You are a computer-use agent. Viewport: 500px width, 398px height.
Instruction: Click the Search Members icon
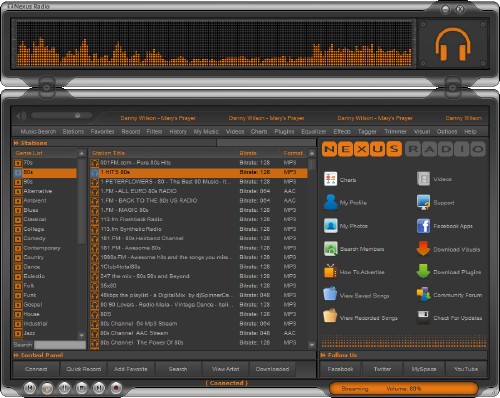(330, 249)
